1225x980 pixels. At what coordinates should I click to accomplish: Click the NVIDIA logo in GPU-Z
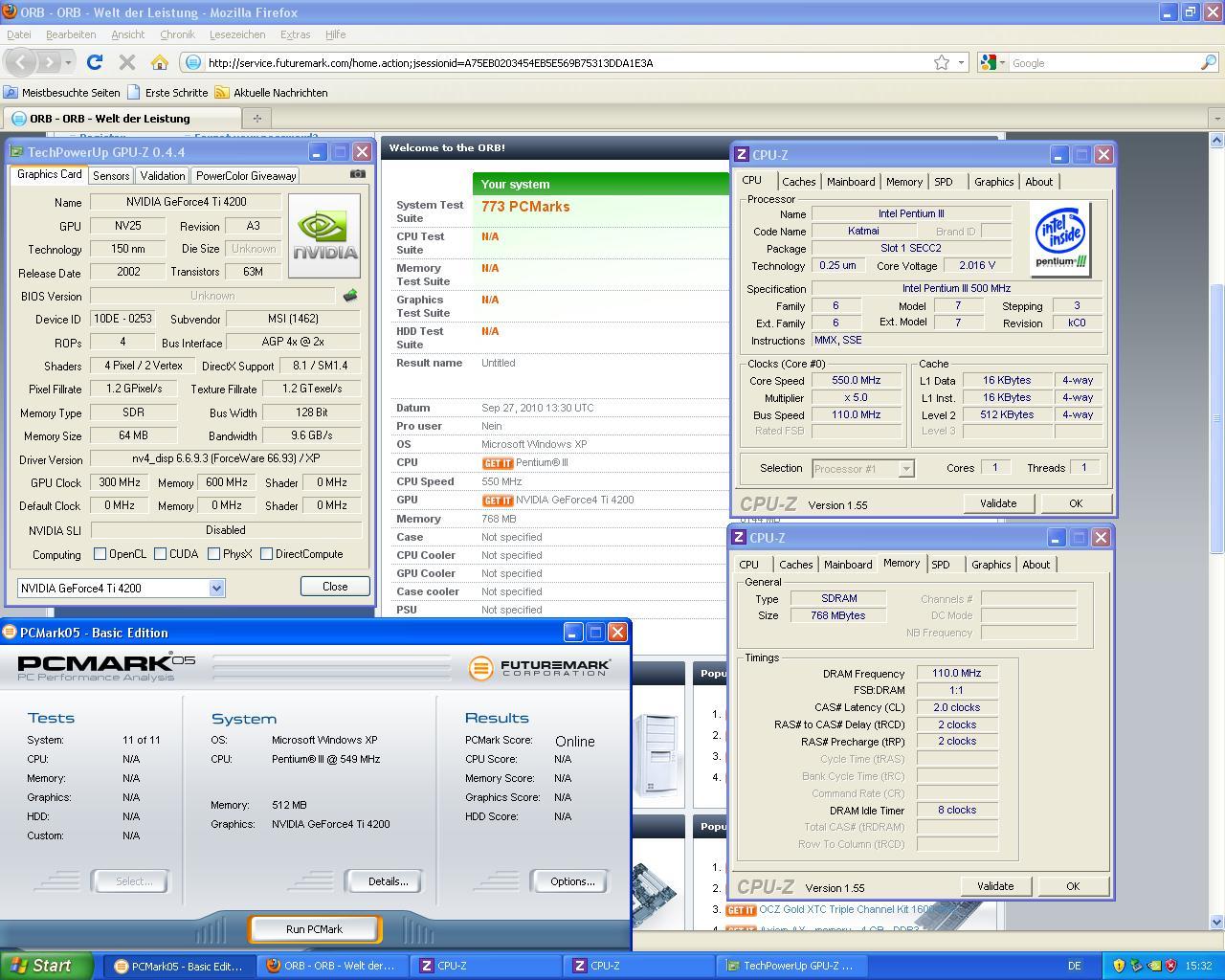[x=324, y=235]
